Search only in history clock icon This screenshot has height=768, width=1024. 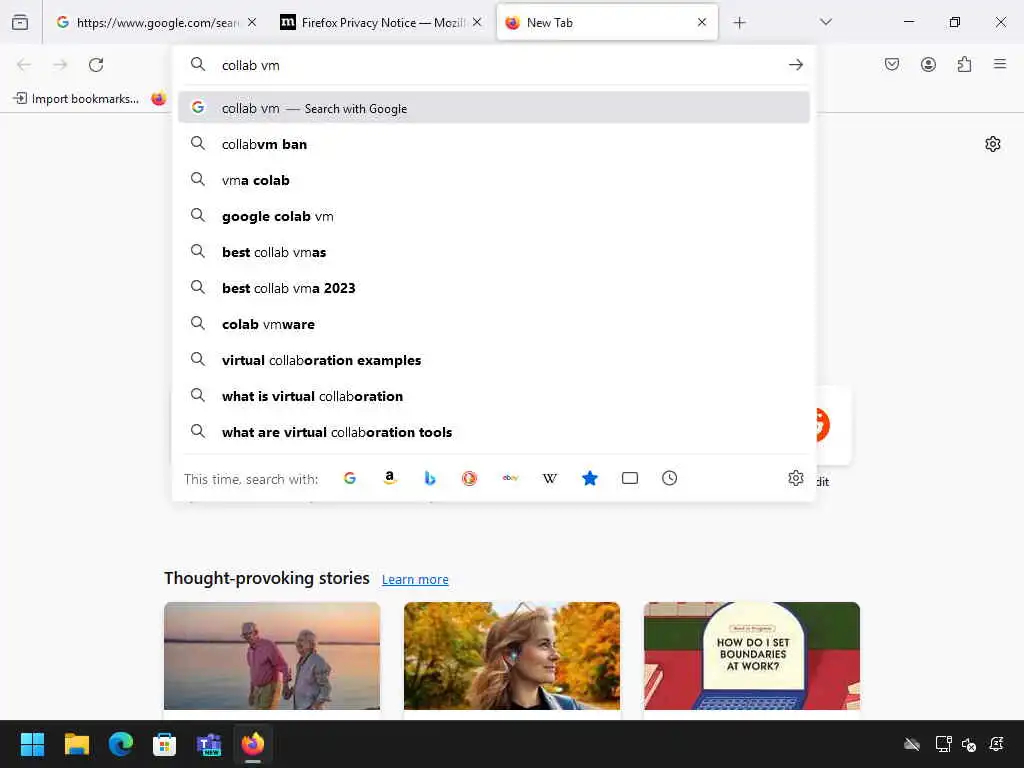(669, 478)
